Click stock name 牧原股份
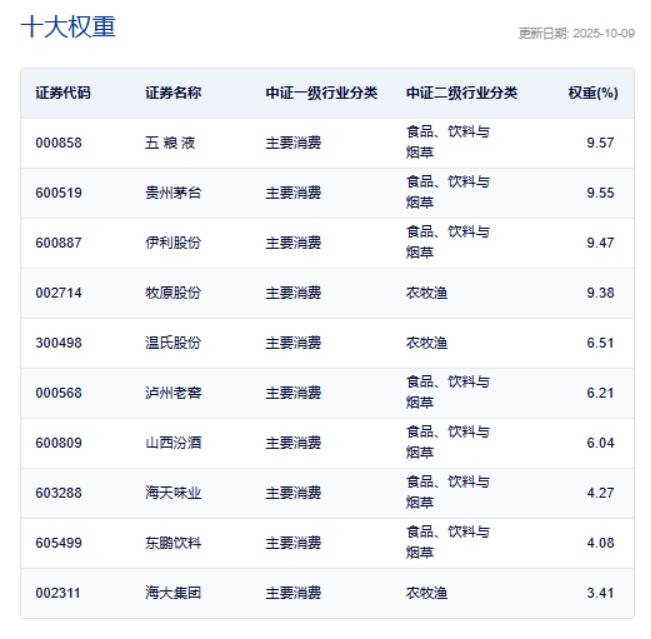 tap(173, 293)
